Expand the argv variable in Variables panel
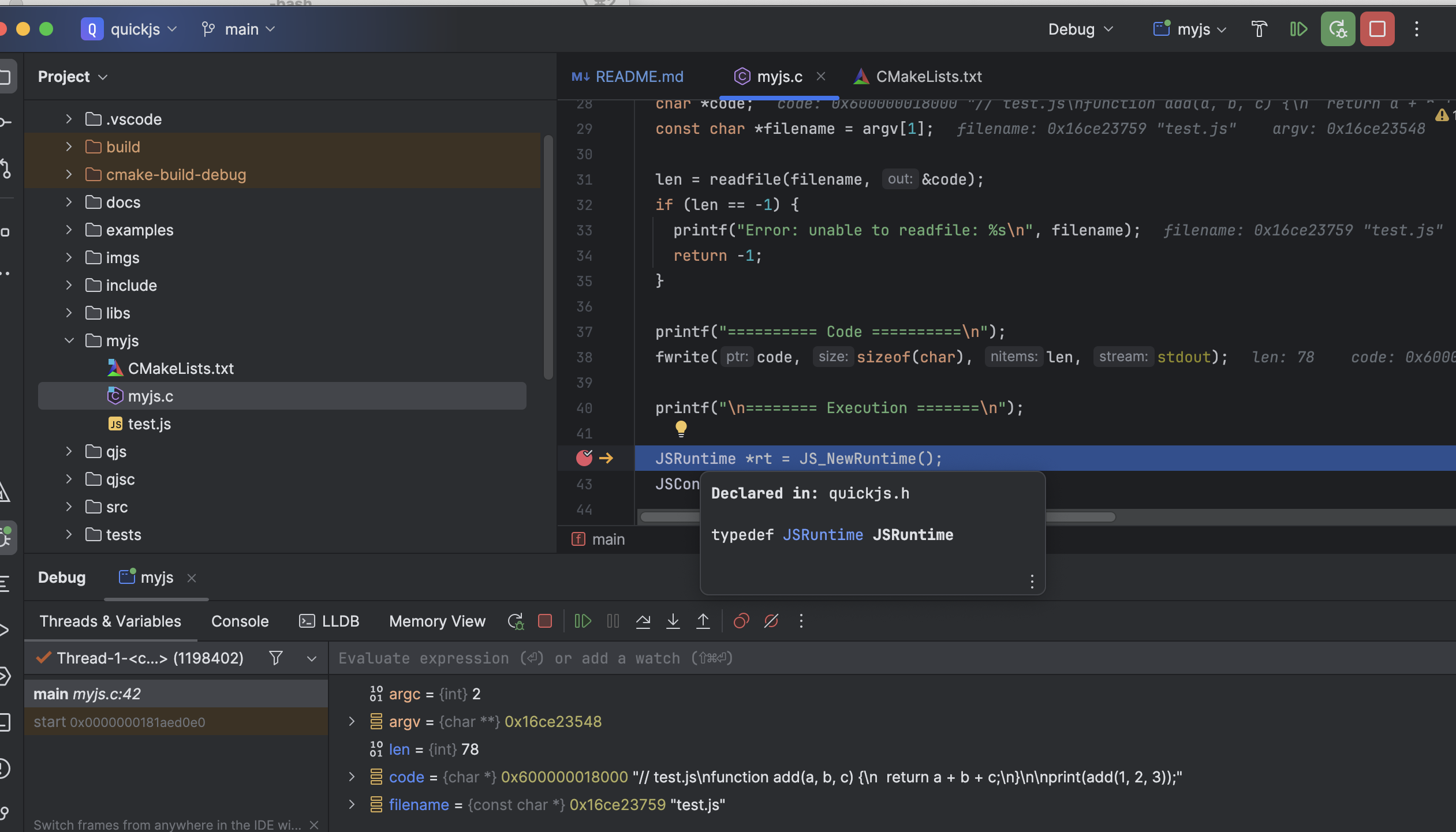Image resolution: width=1456 pixels, height=832 pixels. 350,722
